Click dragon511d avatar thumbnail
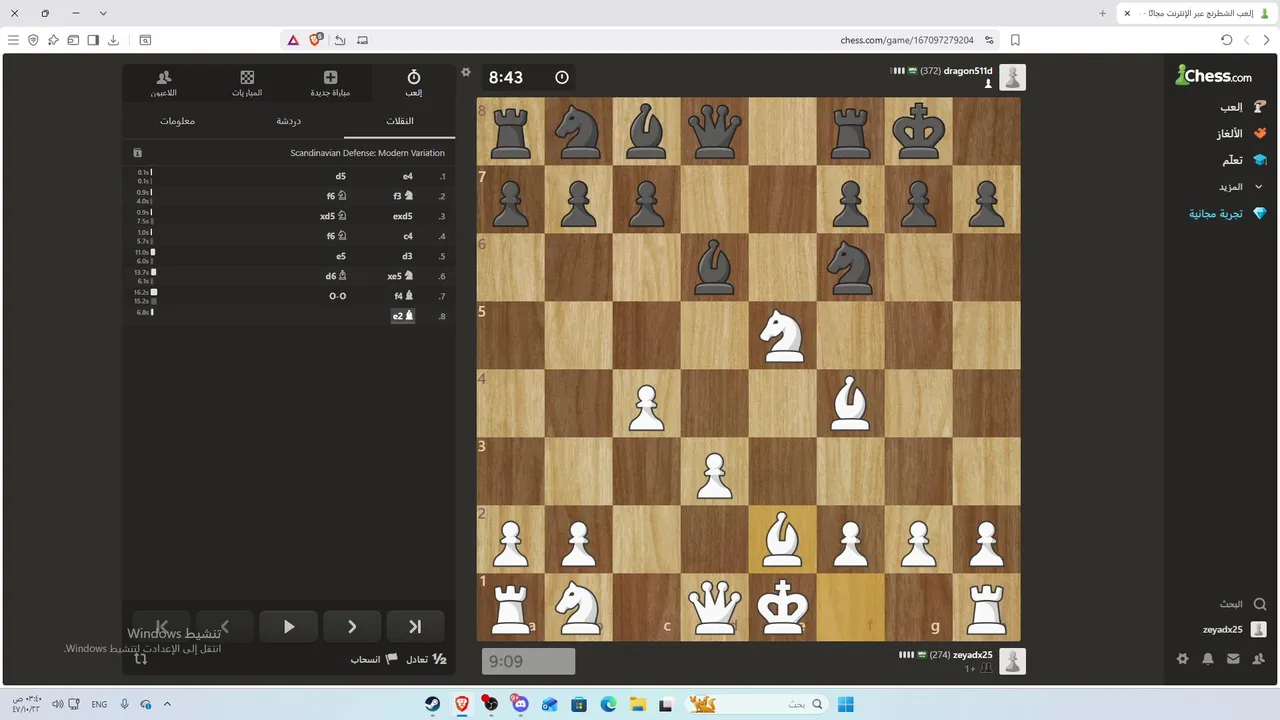This screenshot has width=1280, height=720. point(1012,77)
